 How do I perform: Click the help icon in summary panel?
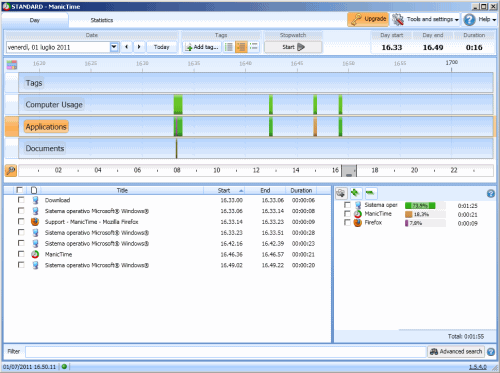coord(491,194)
